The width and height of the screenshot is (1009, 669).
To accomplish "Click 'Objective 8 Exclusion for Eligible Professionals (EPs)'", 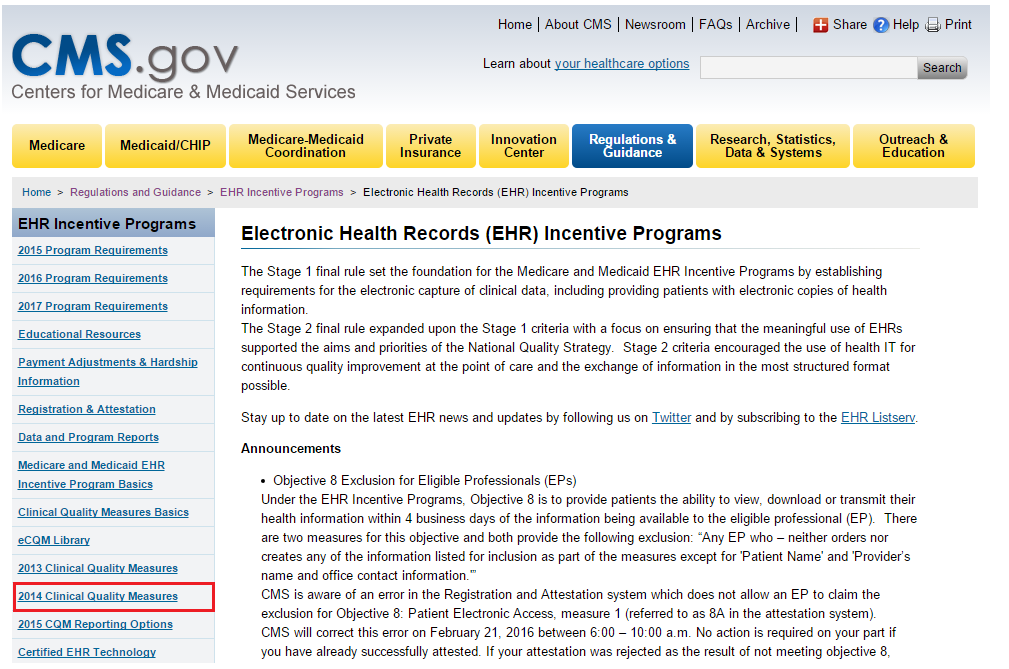I will click(425, 481).
